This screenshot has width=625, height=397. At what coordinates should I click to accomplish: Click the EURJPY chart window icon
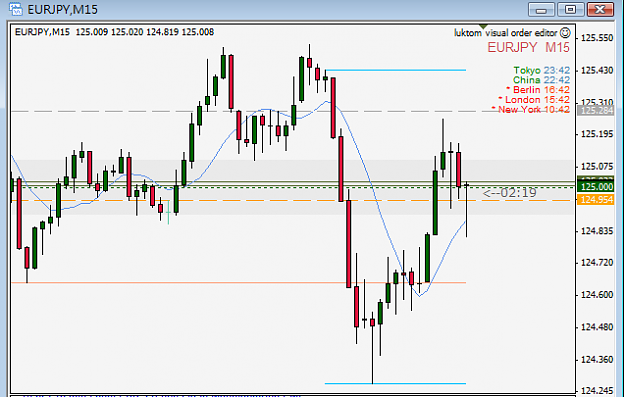[16, 9]
